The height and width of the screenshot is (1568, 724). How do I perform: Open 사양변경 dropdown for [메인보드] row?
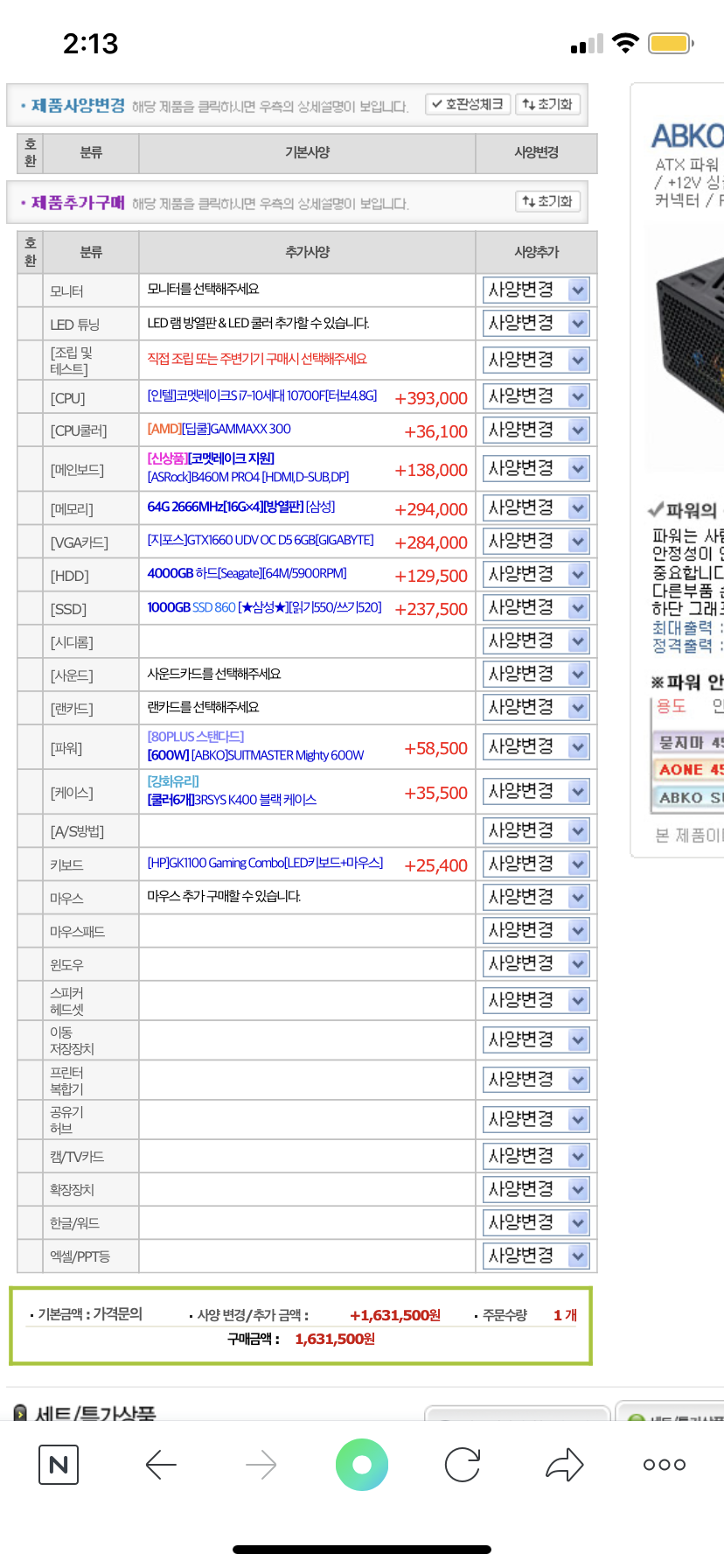(536, 469)
